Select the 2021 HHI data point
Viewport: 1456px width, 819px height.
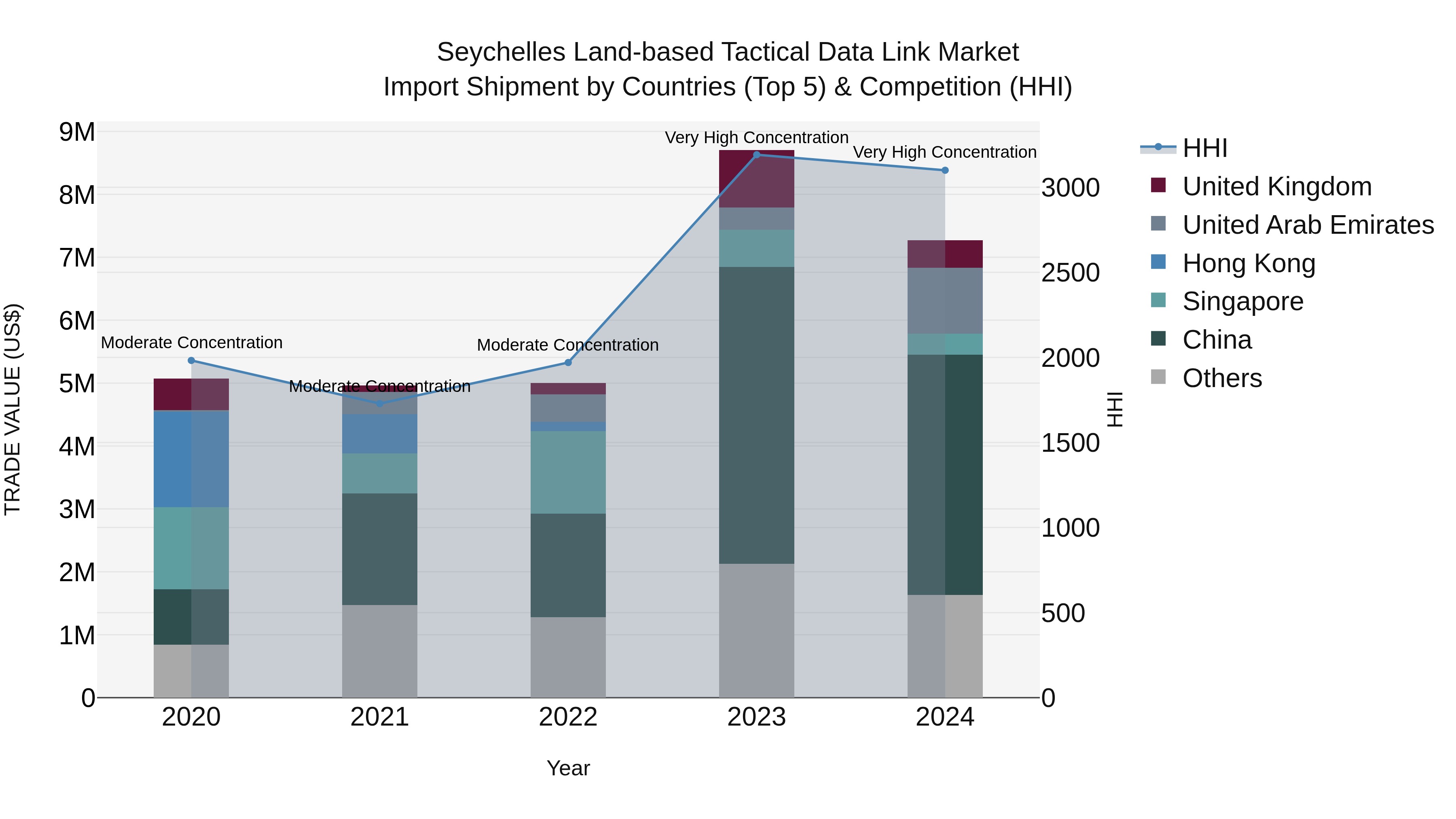(380, 404)
